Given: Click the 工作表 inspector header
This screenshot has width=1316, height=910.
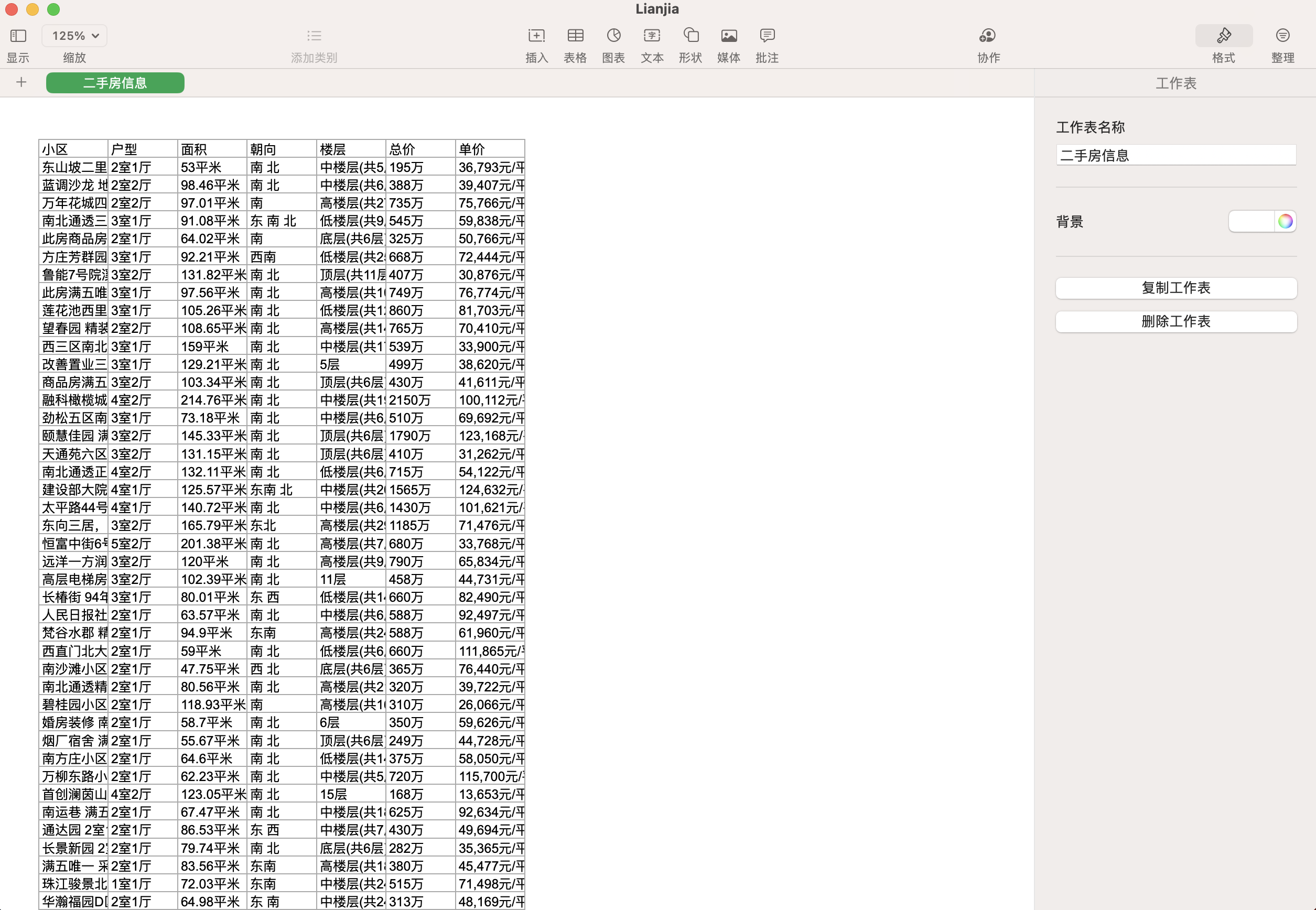Looking at the screenshot, I should pyautogui.click(x=1175, y=83).
